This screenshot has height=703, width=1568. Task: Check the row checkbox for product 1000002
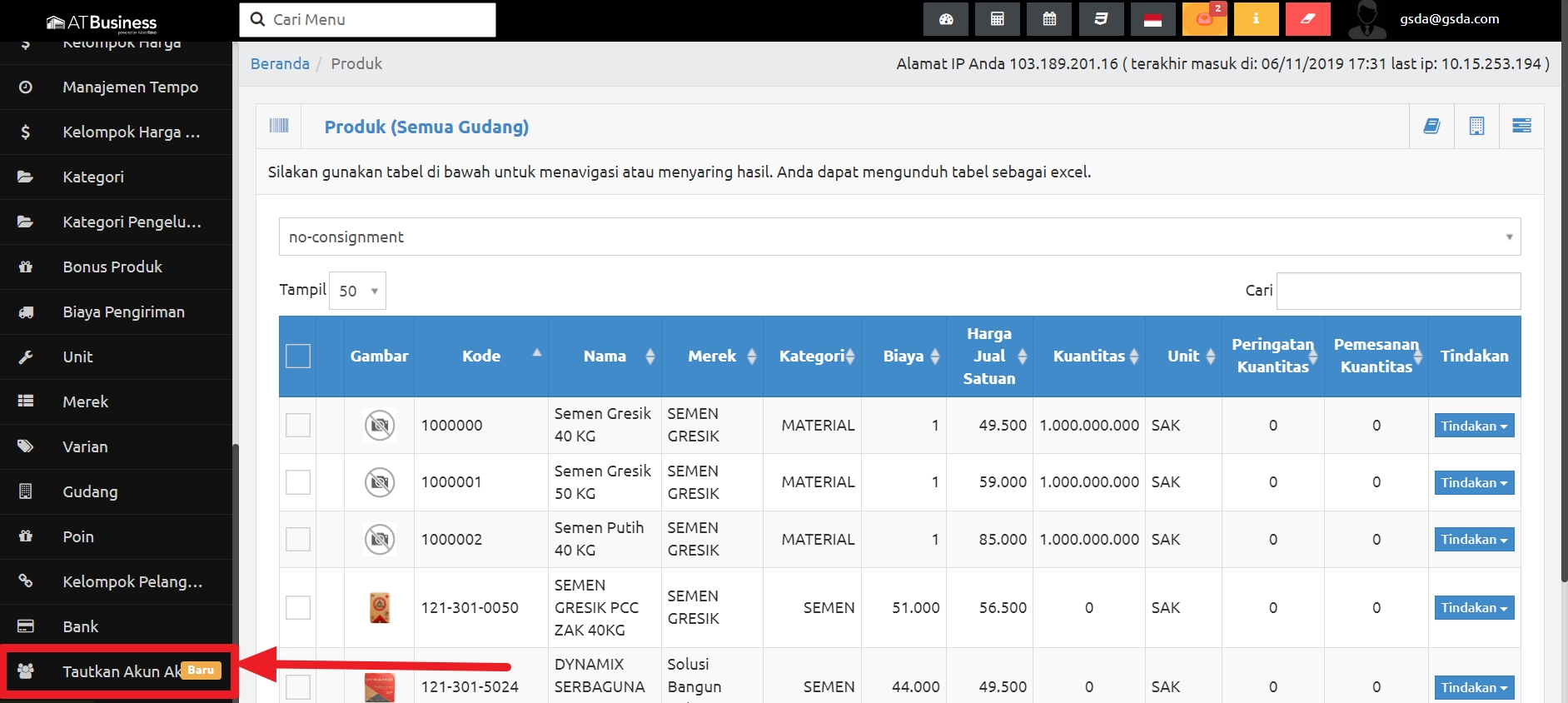click(x=298, y=539)
